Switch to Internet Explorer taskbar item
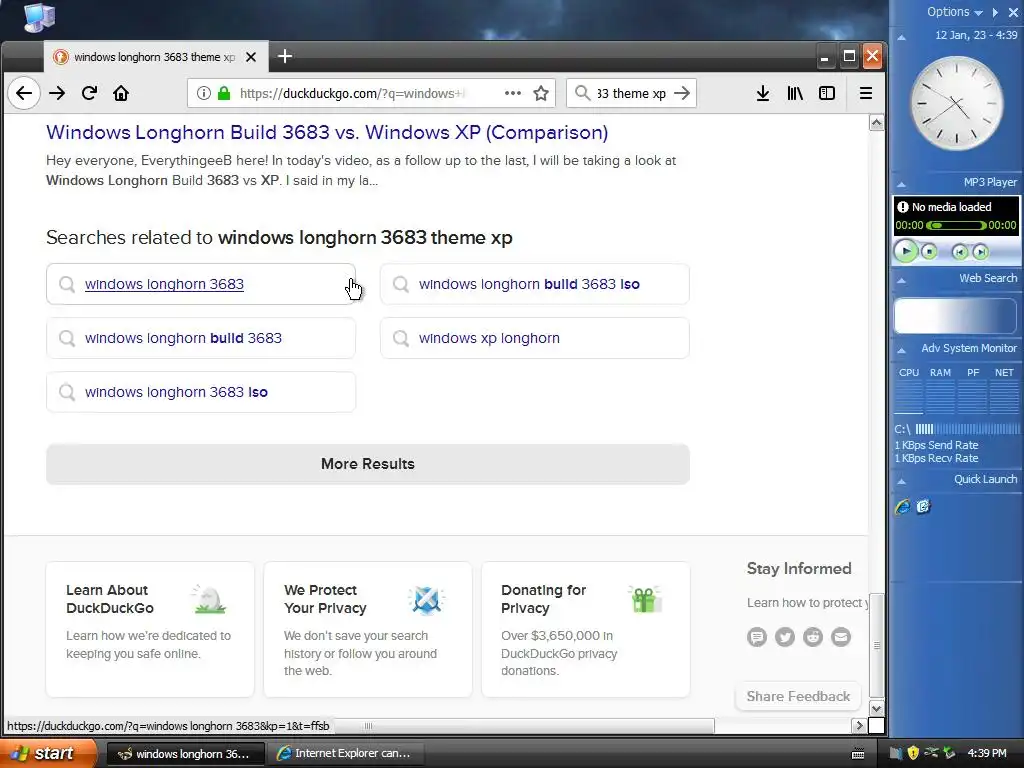 pyautogui.click(x=344, y=754)
